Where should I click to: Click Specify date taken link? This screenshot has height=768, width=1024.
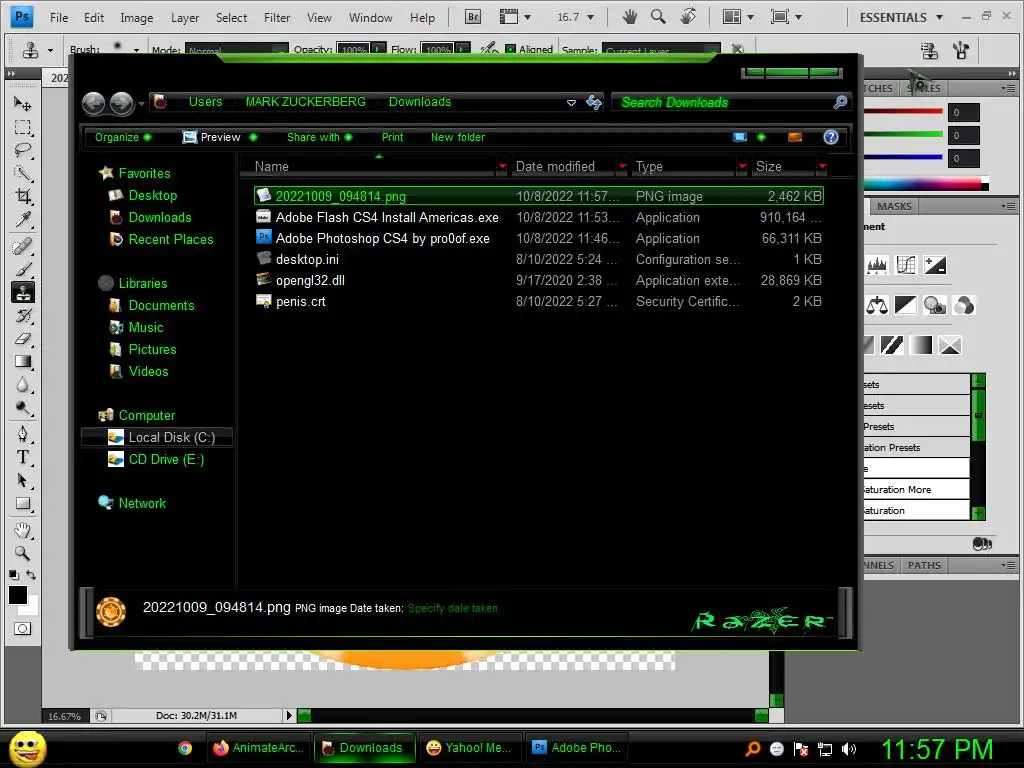coord(453,608)
